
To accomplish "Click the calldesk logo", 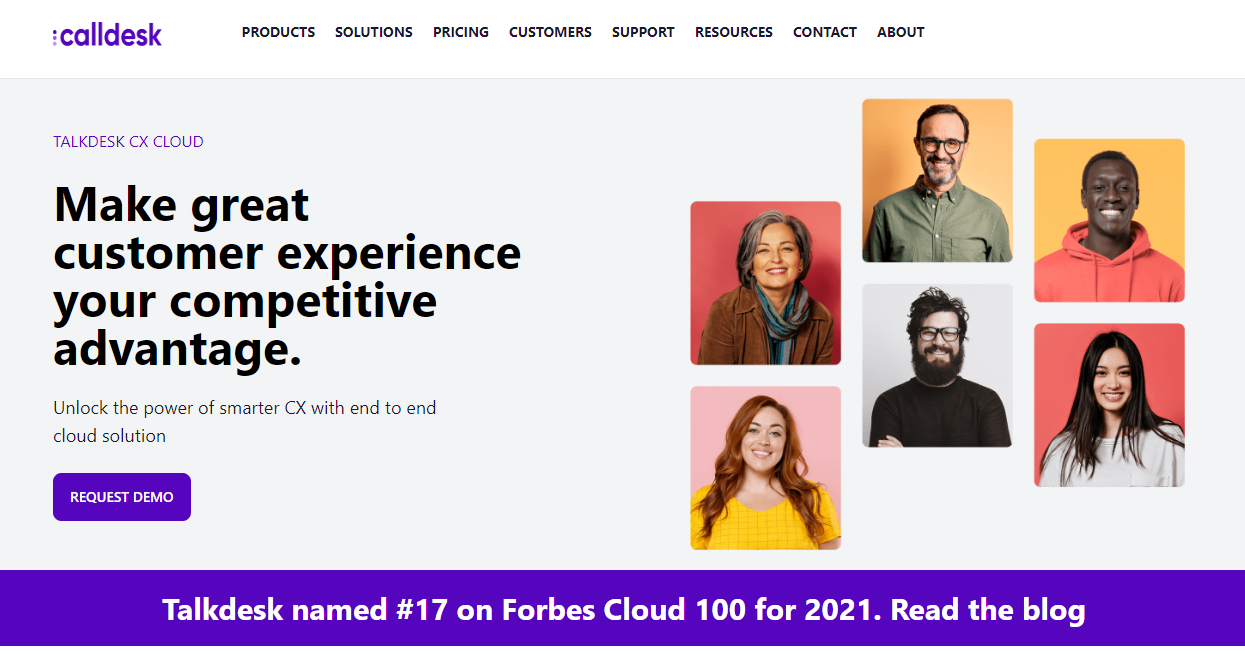I will (x=107, y=36).
